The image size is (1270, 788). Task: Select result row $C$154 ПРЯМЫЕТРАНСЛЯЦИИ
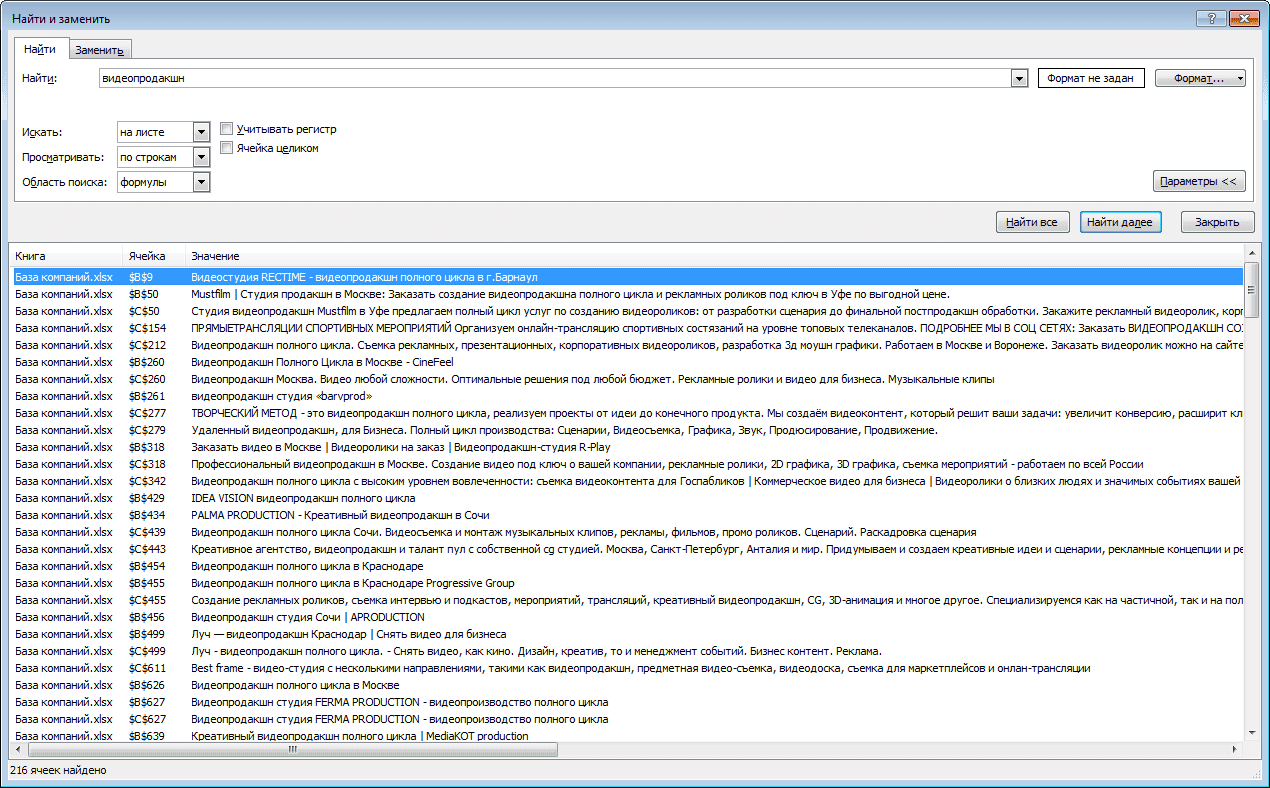(626, 328)
